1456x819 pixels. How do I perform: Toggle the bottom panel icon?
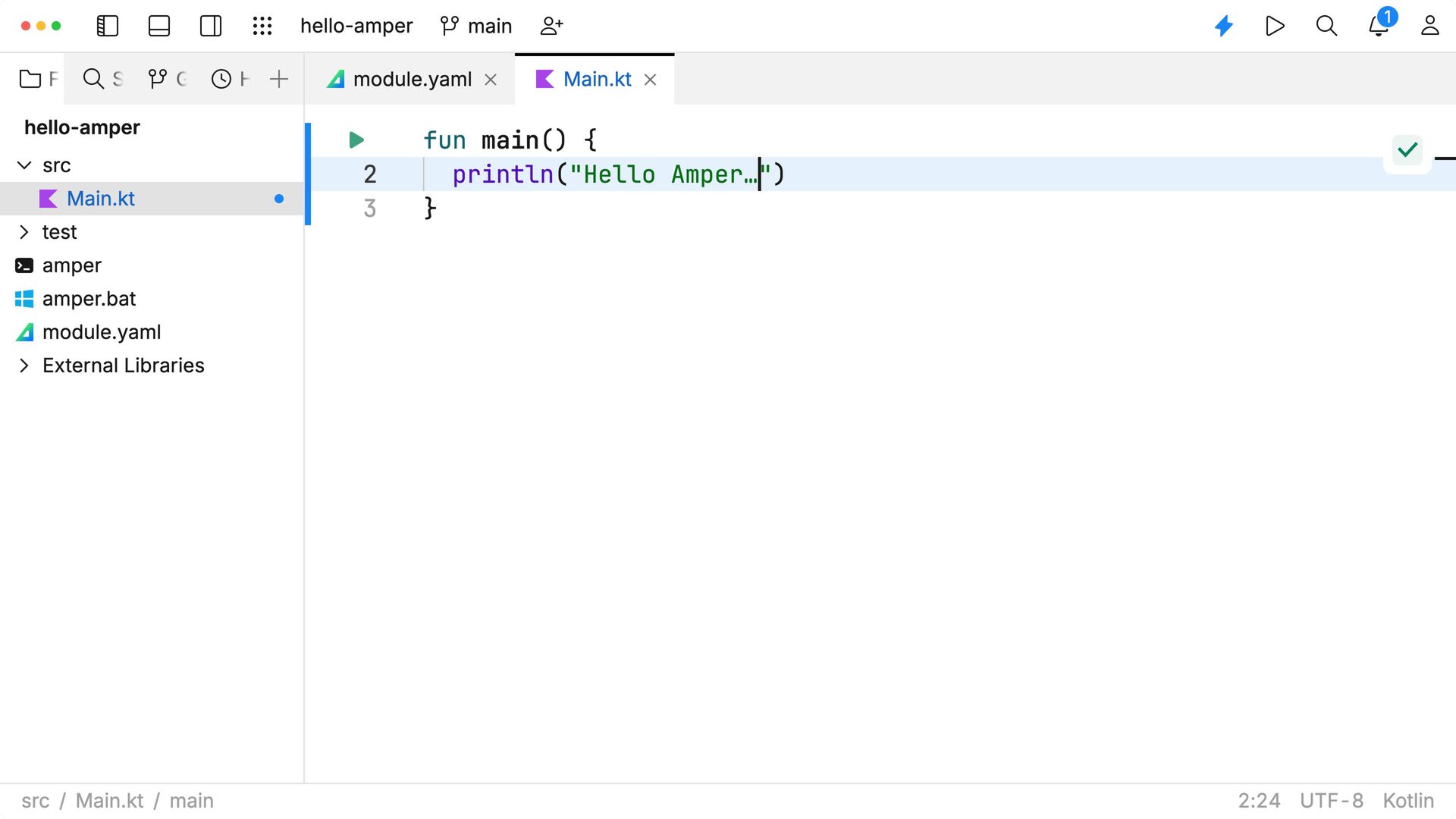159,26
